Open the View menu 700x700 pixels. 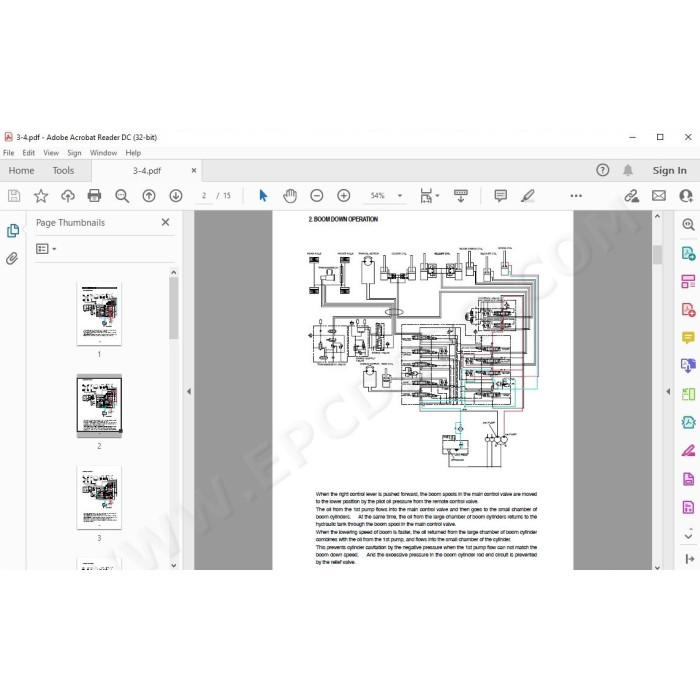pyautogui.click(x=51, y=153)
